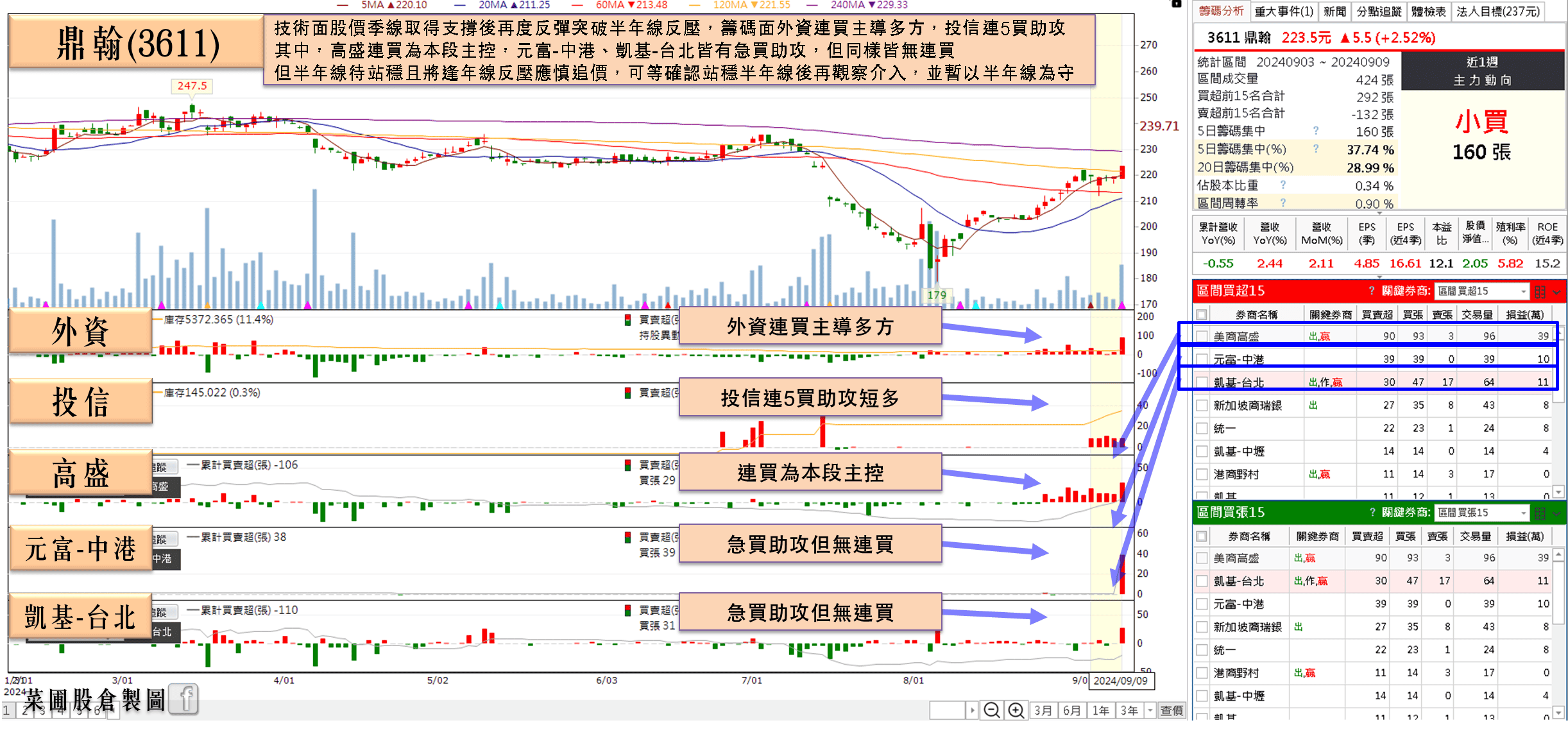Viewport: 1568px width, 734px height.
Task: Click scroll-down arrow of the 區間買超15 list
Action: pos(1559,491)
